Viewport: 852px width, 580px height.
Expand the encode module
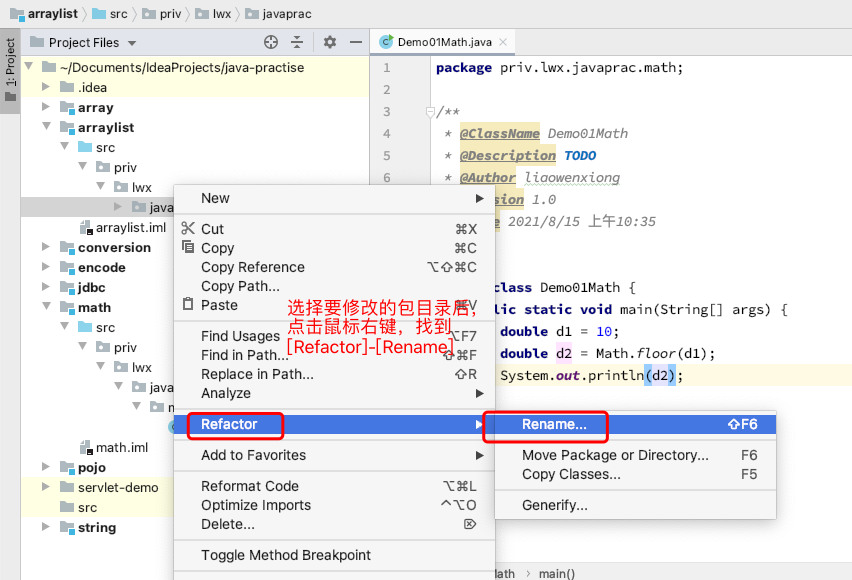click(46, 267)
